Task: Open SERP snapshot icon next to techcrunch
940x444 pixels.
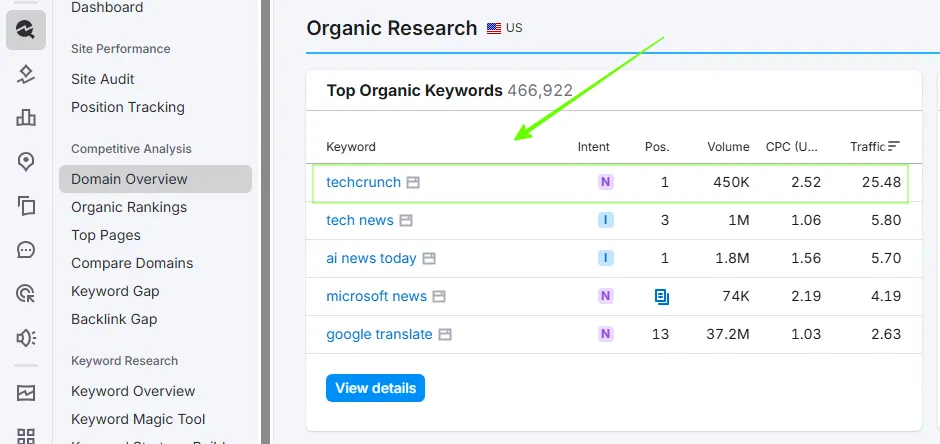Action: tap(412, 182)
